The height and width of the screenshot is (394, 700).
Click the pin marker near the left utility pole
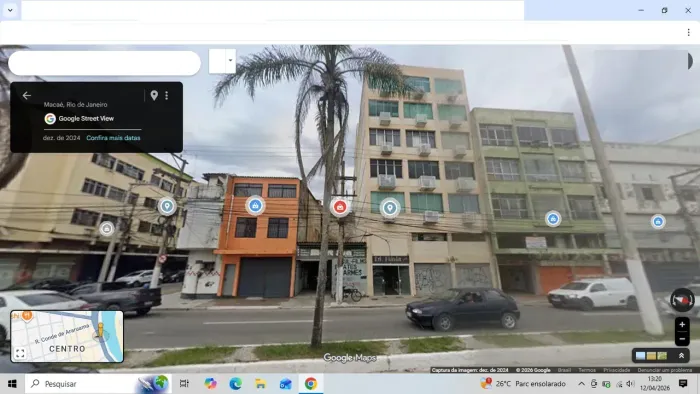pos(167,206)
